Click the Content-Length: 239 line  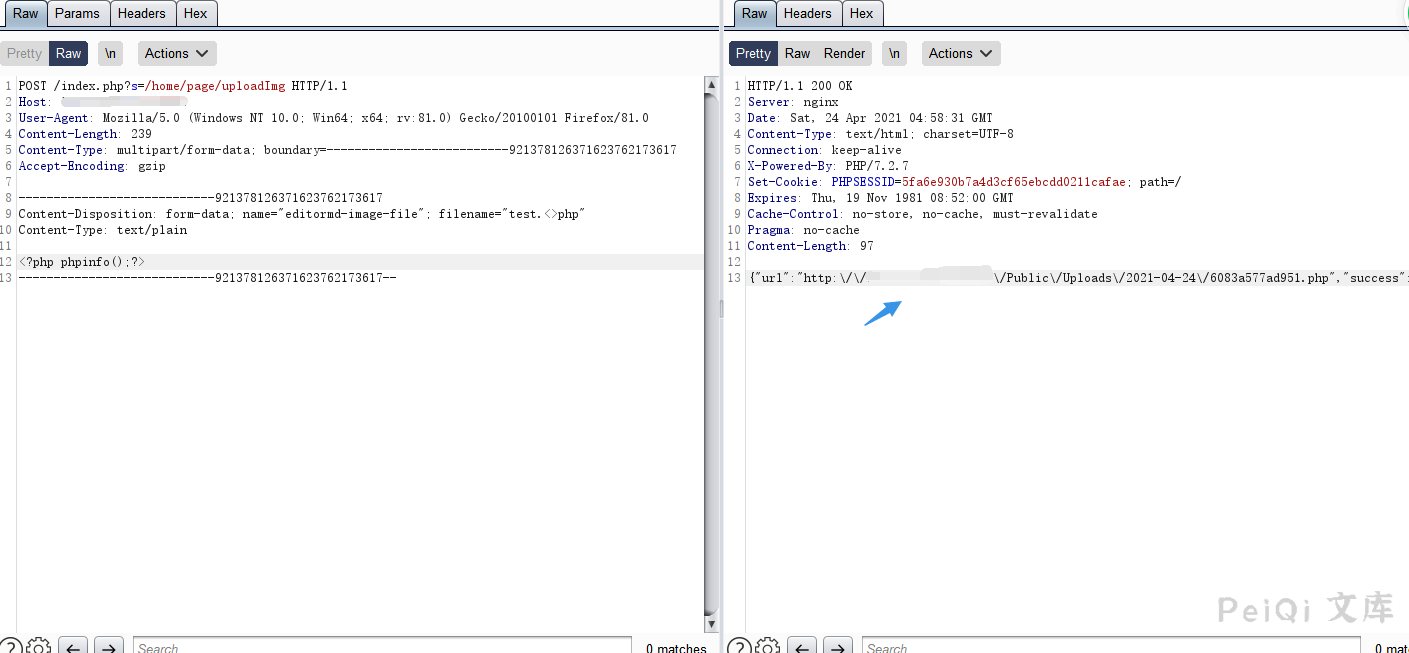85,134
